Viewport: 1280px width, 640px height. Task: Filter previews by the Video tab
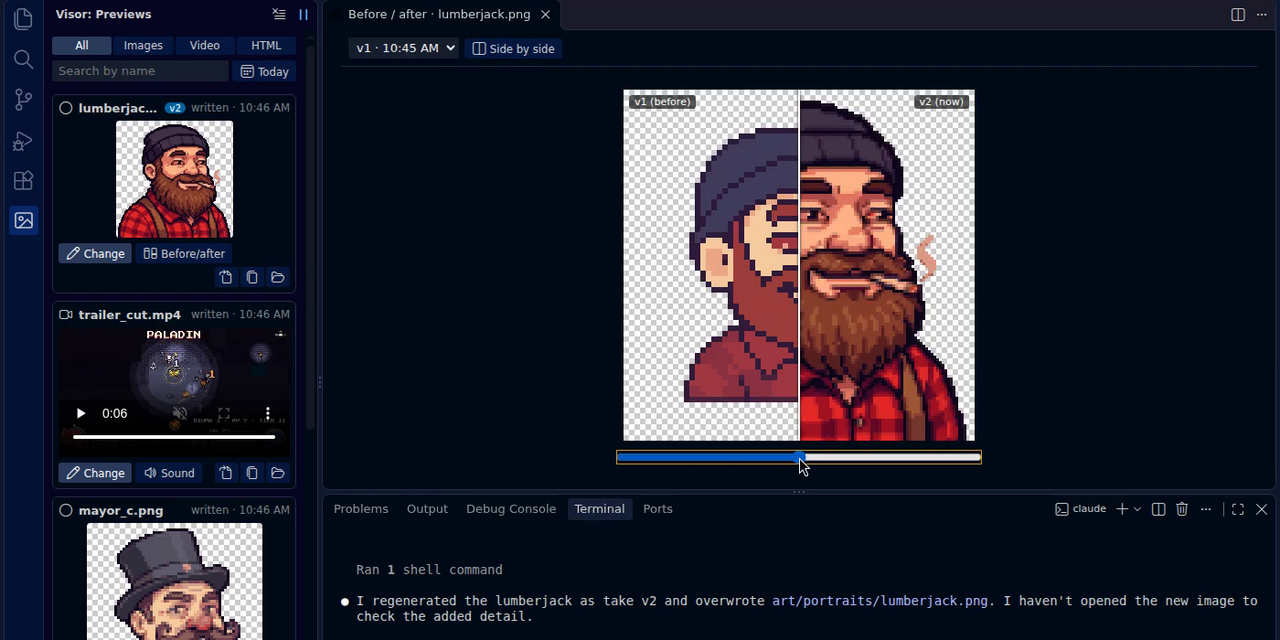pyautogui.click(x=205, y=45)
